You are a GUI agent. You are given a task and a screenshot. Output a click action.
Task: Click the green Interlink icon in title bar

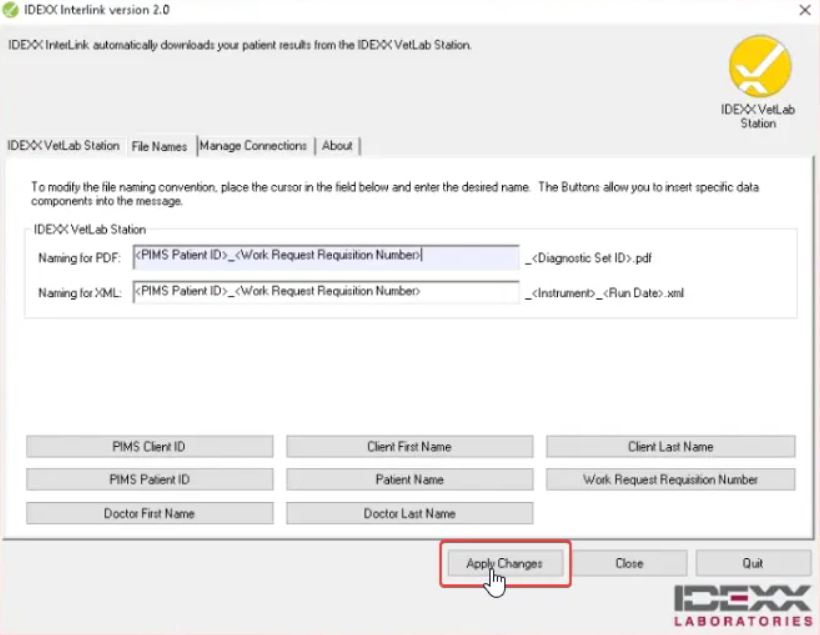coord(10,10)
